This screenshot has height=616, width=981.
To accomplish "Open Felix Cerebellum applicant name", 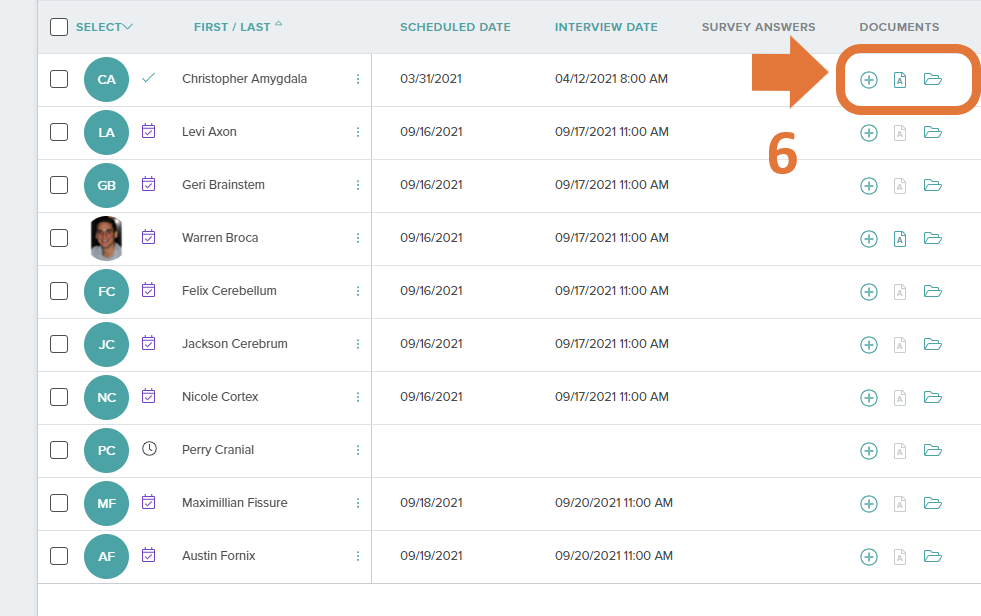I will [x=229, y=291].
